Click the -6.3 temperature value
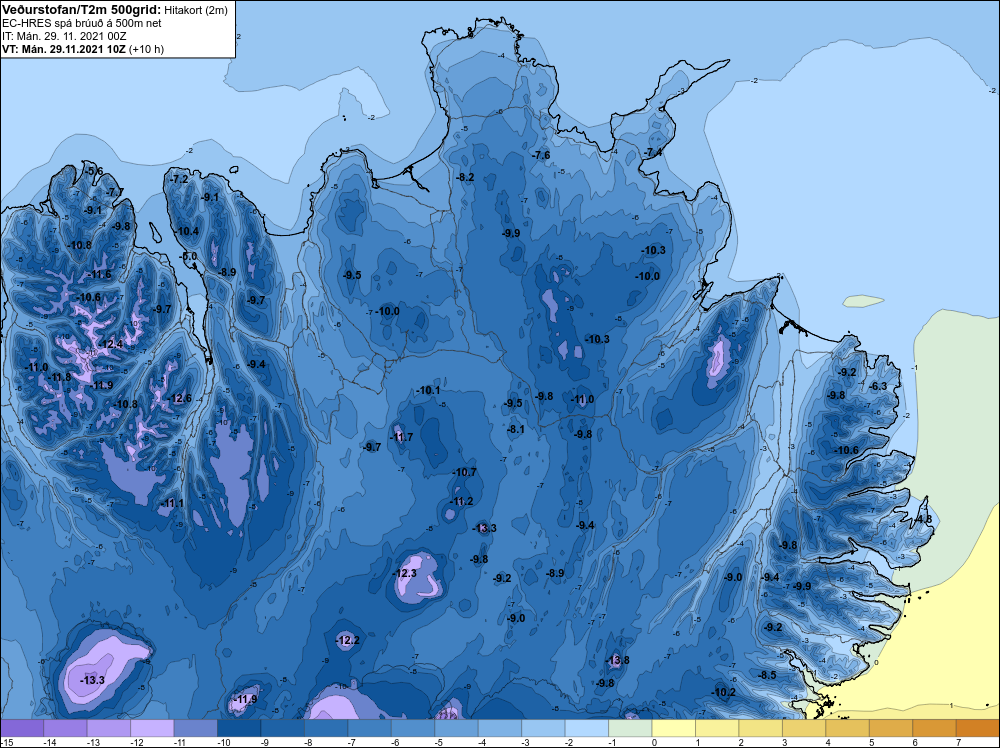 878,386
